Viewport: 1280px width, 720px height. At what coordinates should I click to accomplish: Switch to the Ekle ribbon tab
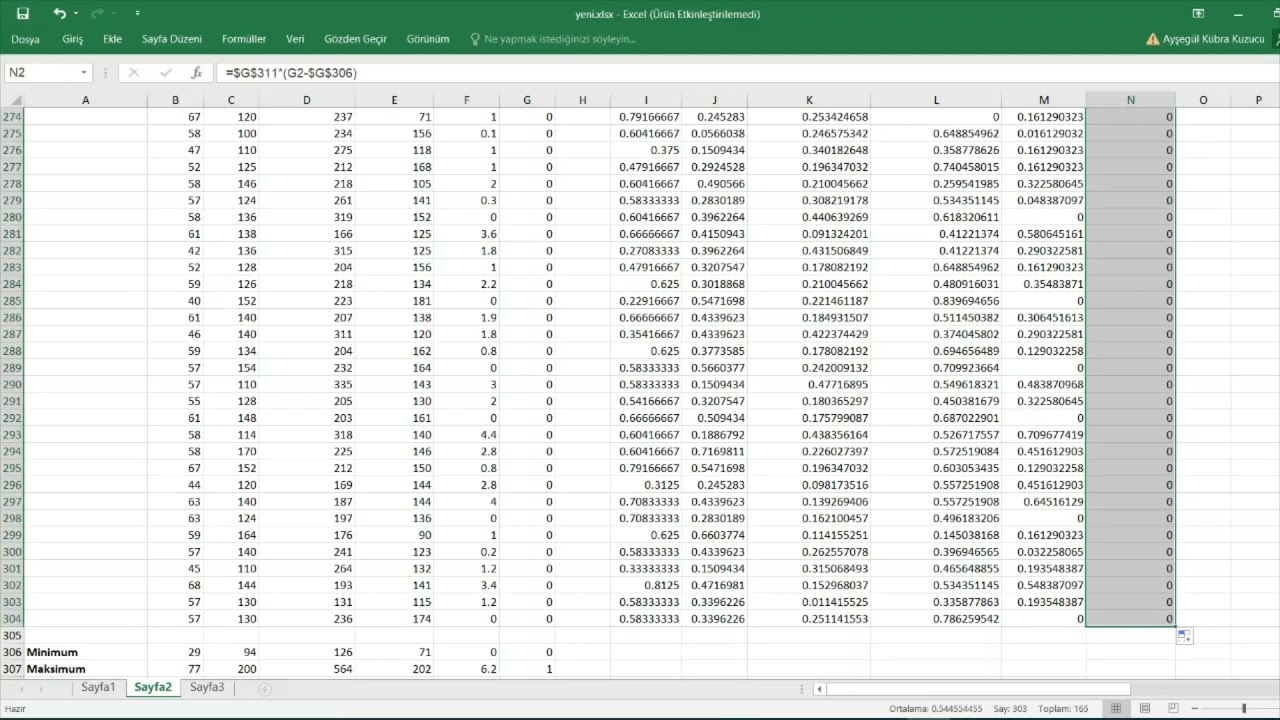pyautogui.click(x=112, y=39)
